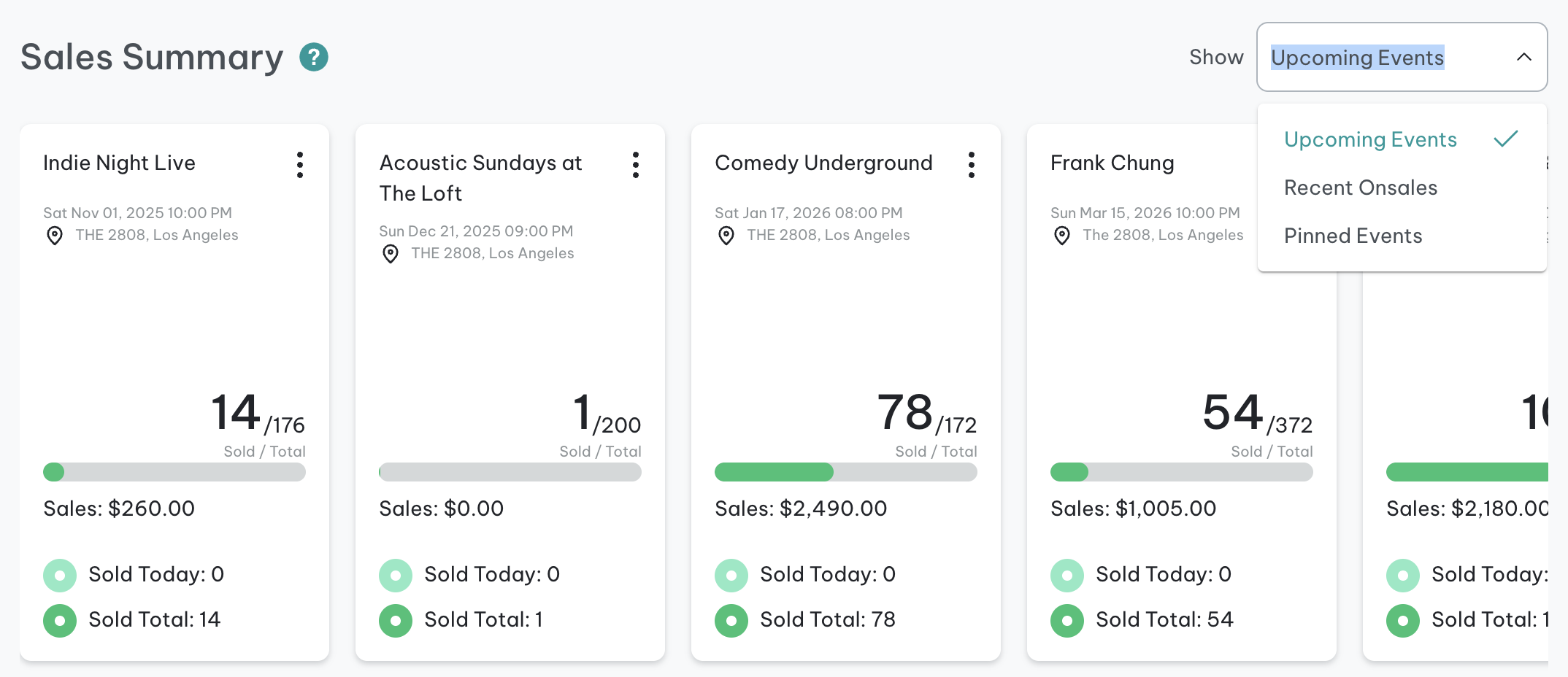Click Sold Today icon on Indie Night Live
Screen dimensions: 1568x677
tap(60, 576)
